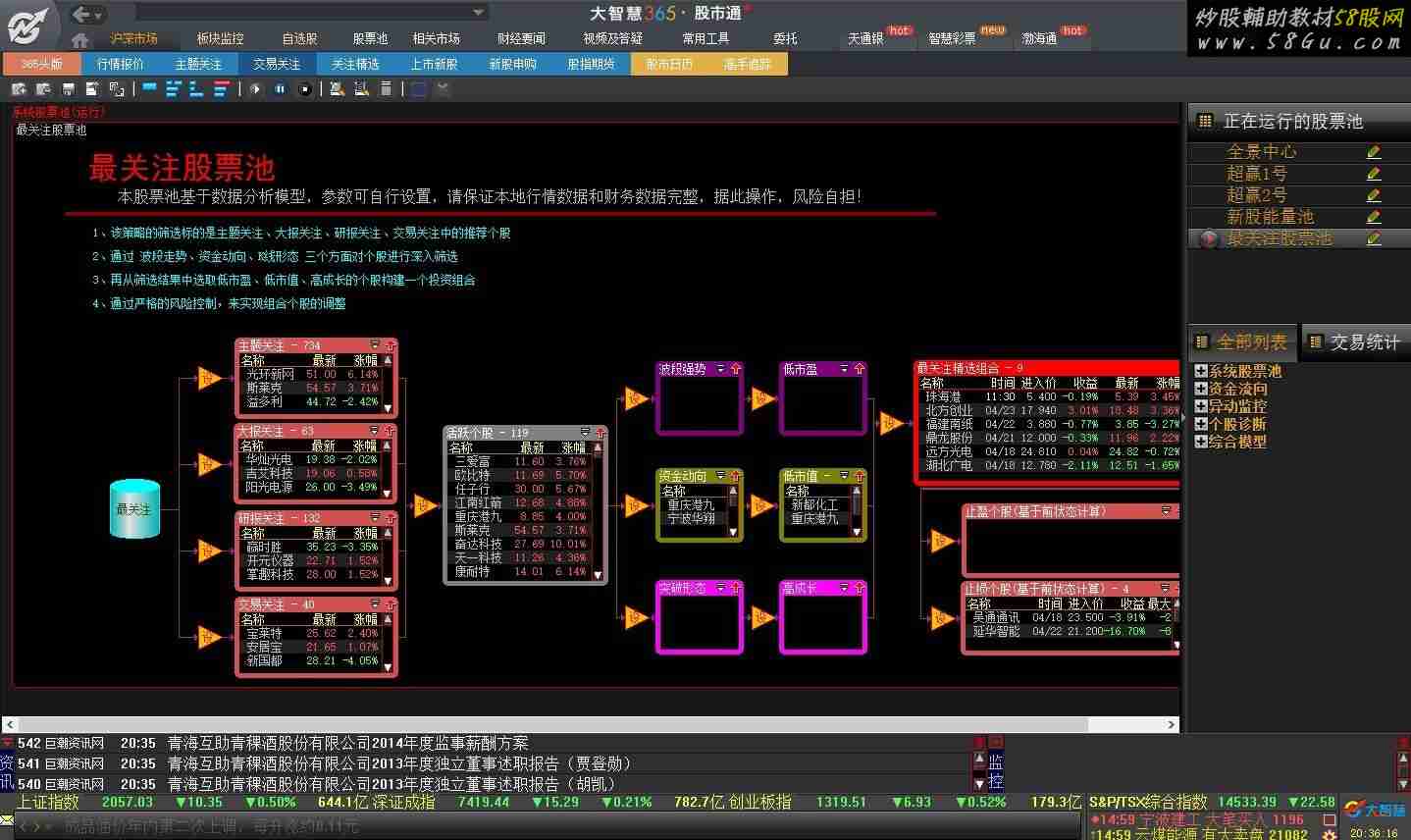Click the edit pencil next to 全景中心
The height and width of the screenshot is (840, 1411).
point(1373,152)
